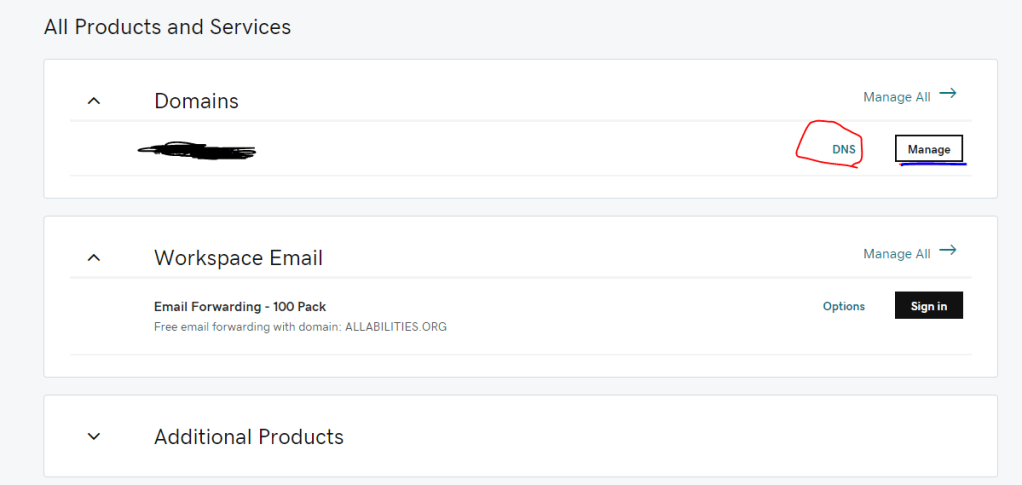1022x485 pixels.
Task: Expand the Additional Products section chevron
Action: pos(94,436)
